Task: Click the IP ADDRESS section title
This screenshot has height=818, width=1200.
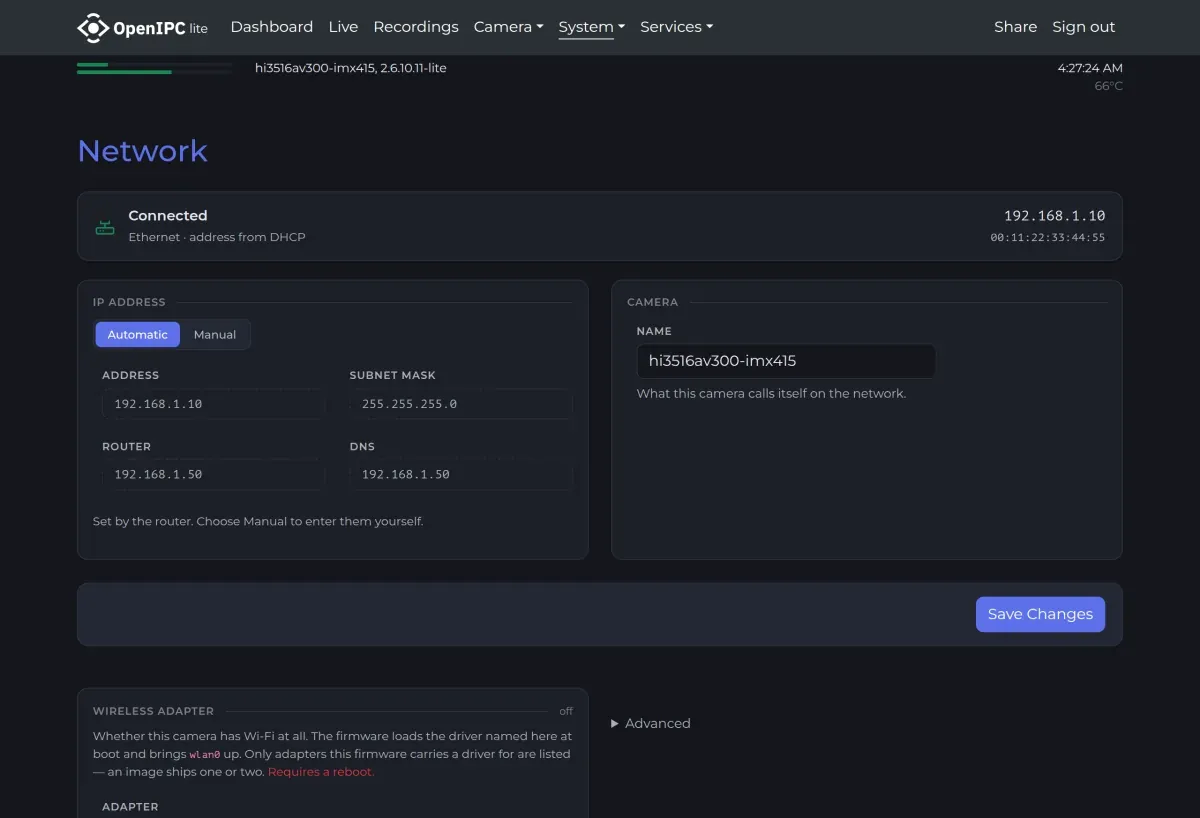Action: coord(129,302)
